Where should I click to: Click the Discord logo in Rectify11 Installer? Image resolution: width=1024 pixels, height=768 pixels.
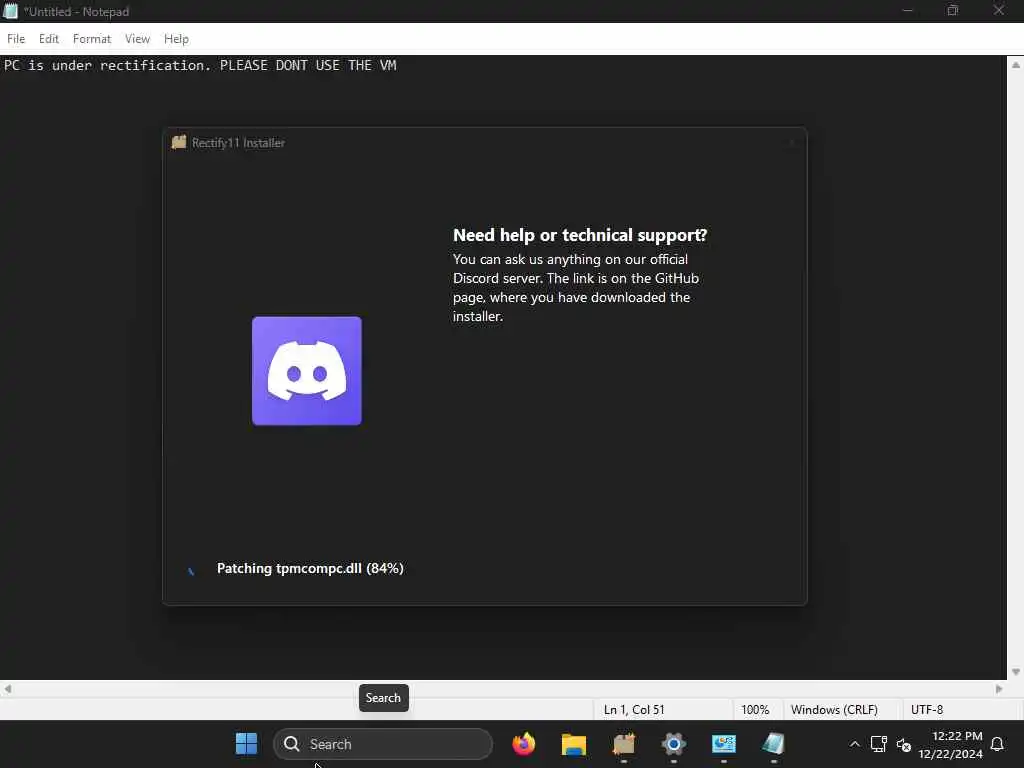(x=306, y=370)
